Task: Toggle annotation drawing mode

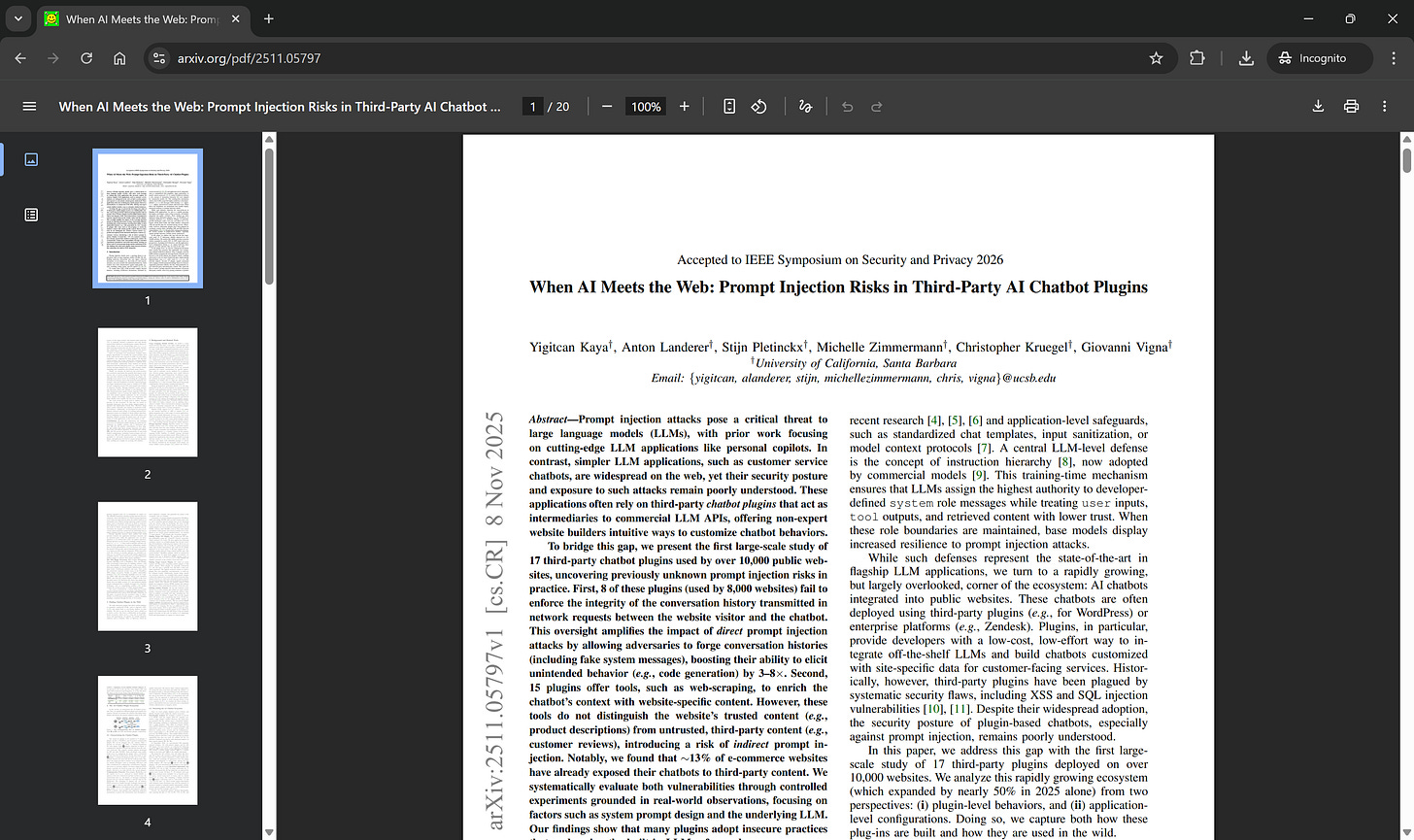Action: pyautogui.click(x=805, y=106)
